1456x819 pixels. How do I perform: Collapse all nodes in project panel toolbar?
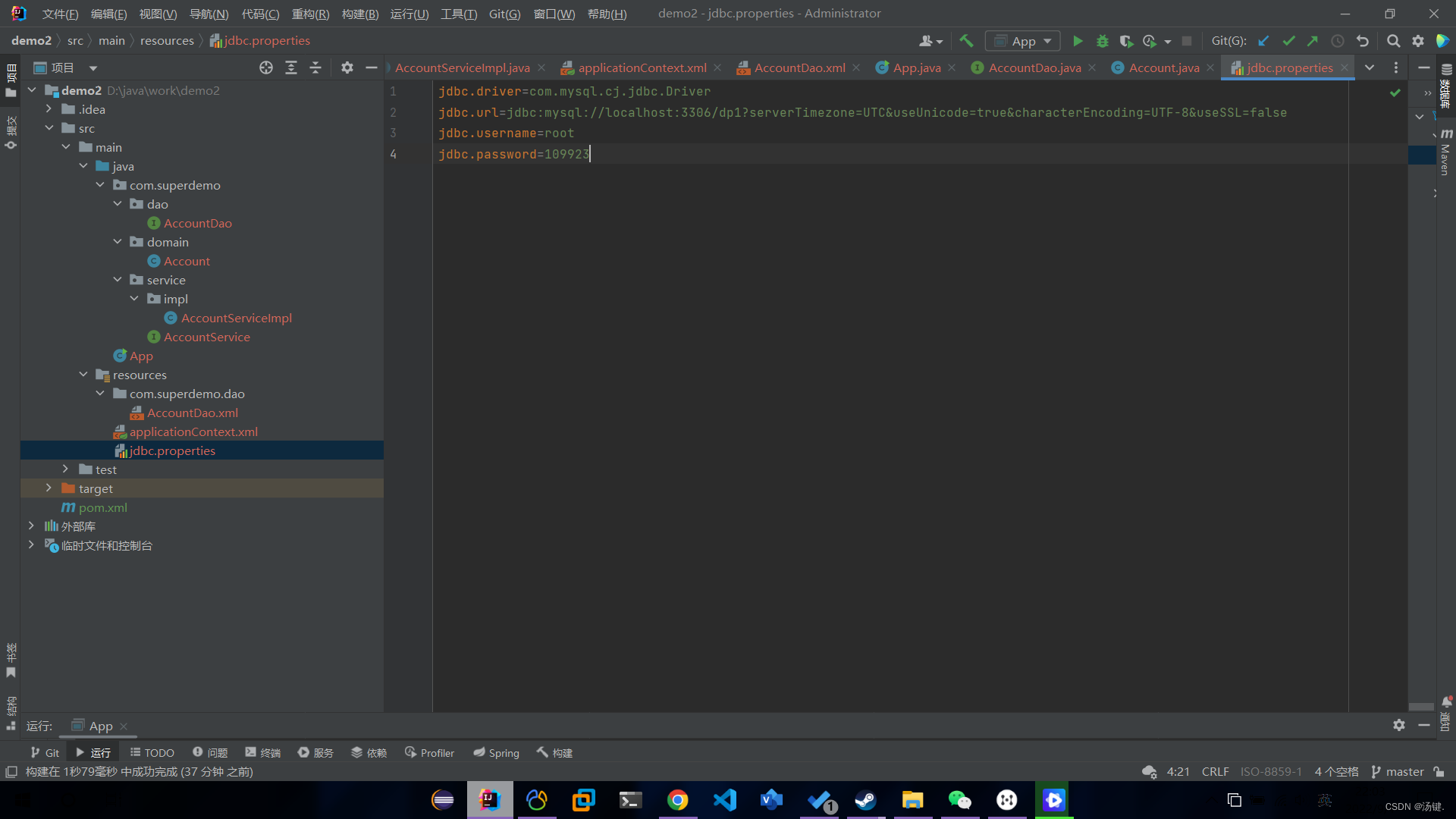[315, 67]
